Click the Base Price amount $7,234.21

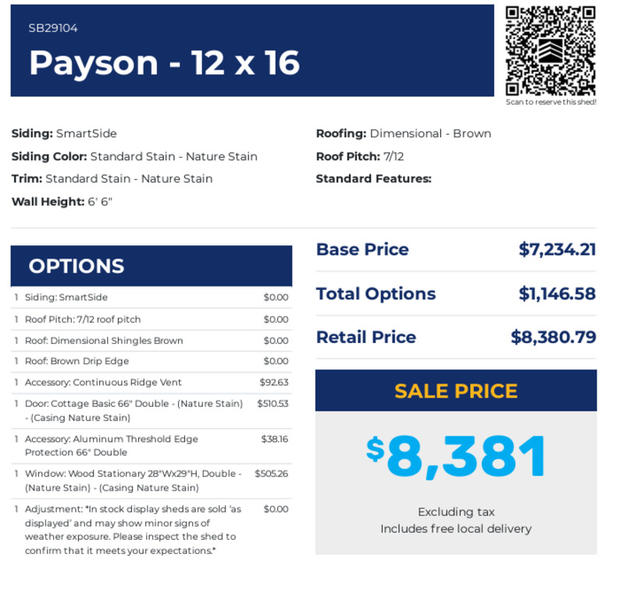(557, 250)
